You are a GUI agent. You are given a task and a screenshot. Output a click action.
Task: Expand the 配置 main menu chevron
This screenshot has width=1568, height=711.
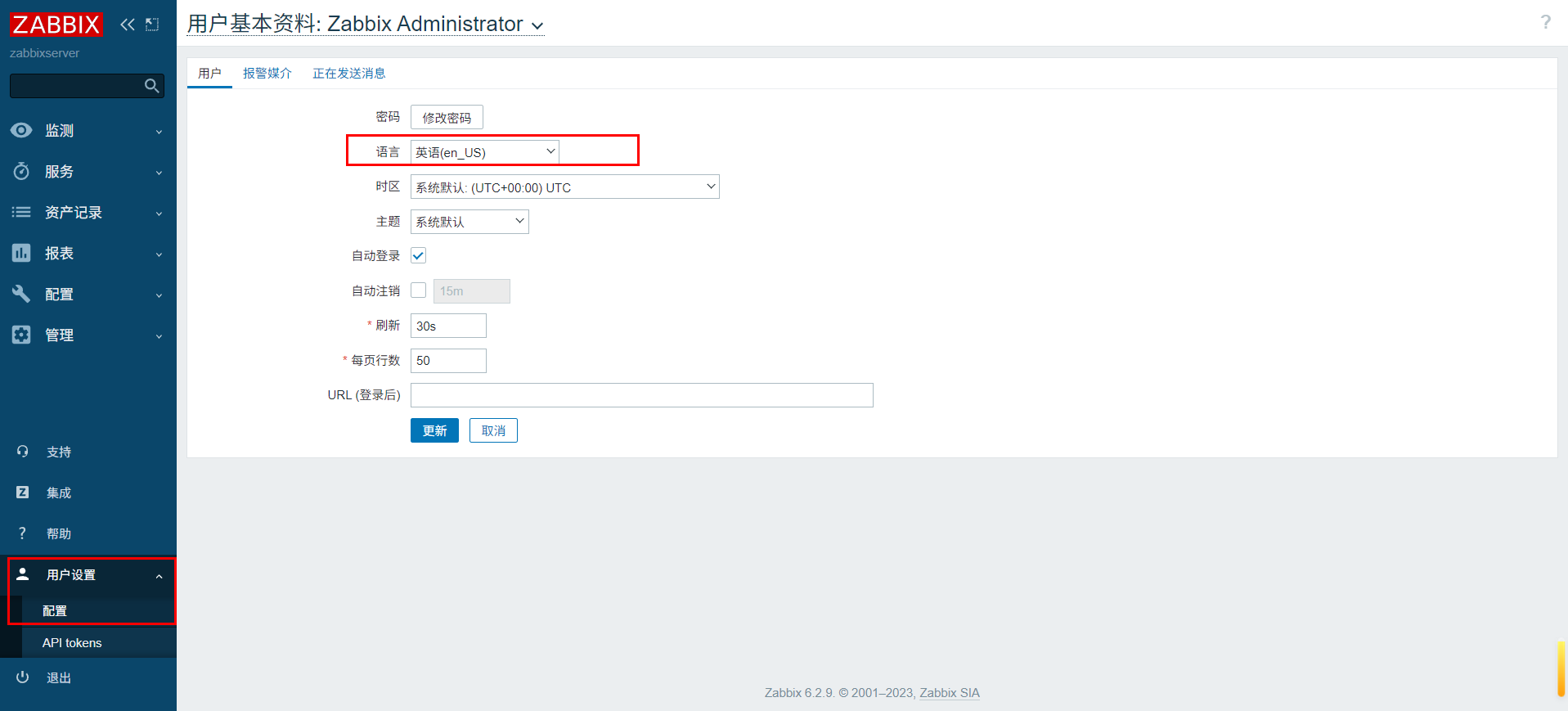[159, 295]
